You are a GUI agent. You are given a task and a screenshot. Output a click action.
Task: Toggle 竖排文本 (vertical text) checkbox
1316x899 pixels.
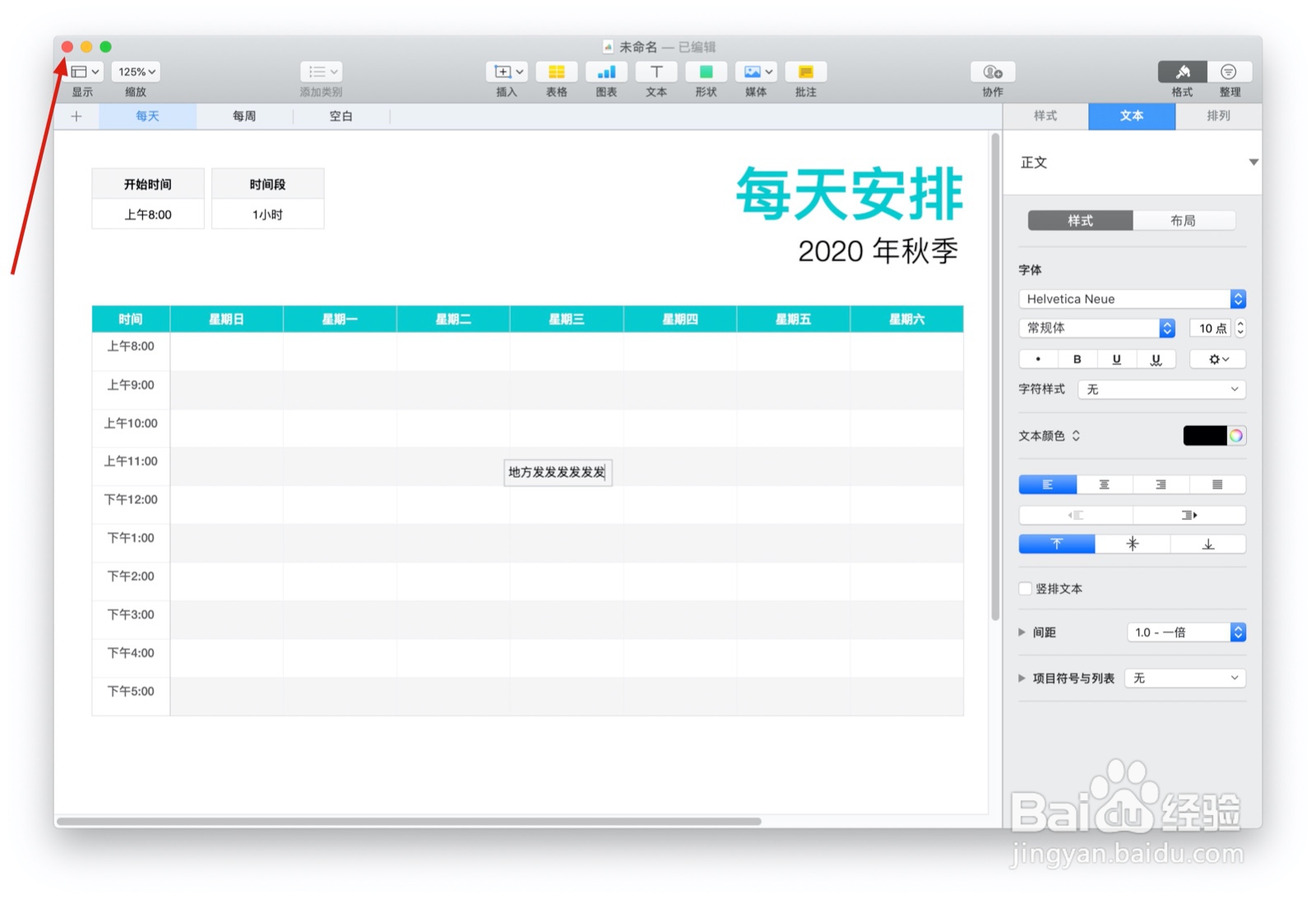pyautogui.click(x=1025, y=588)
